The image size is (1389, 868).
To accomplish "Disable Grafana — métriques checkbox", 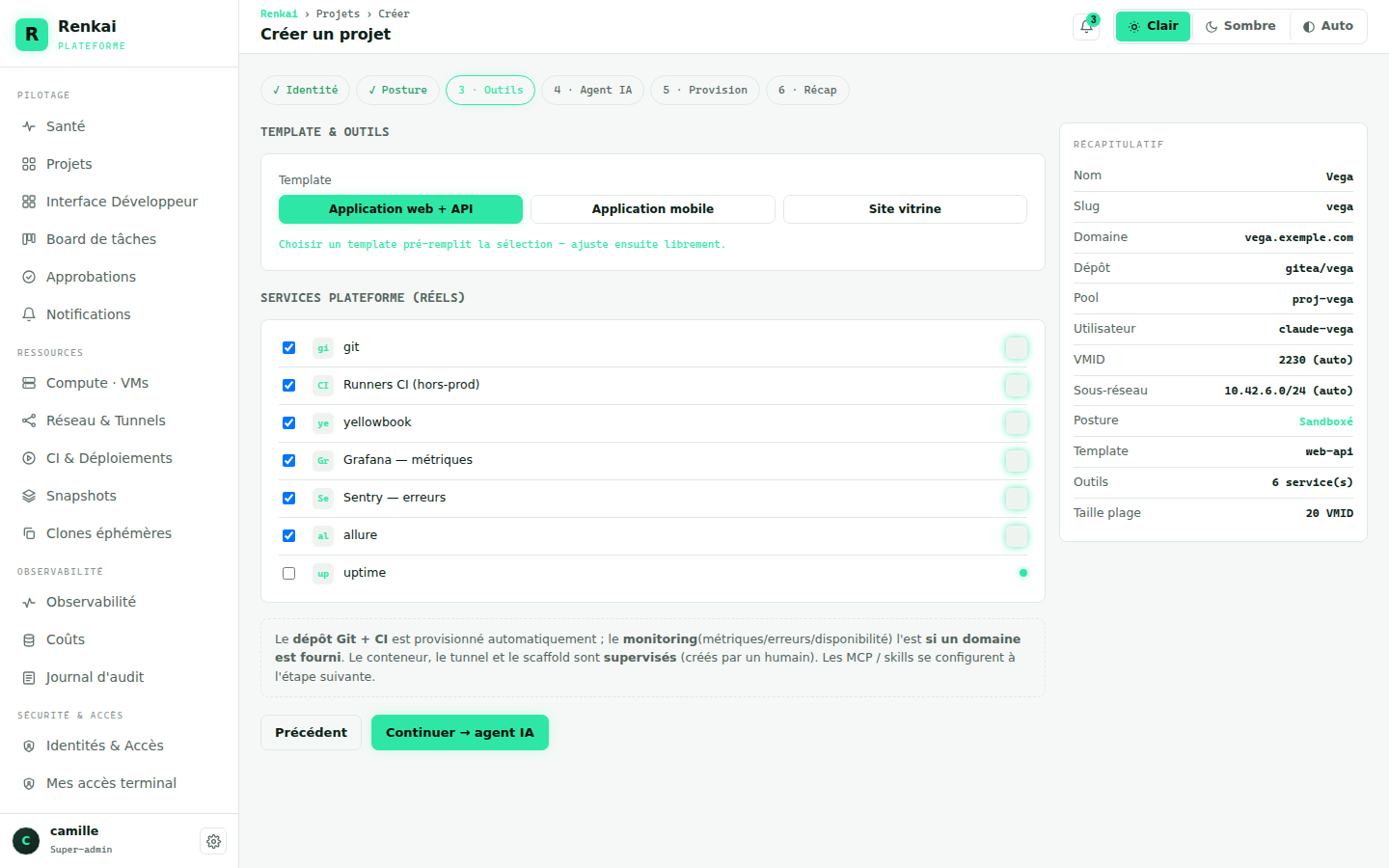I will point(288,460).
